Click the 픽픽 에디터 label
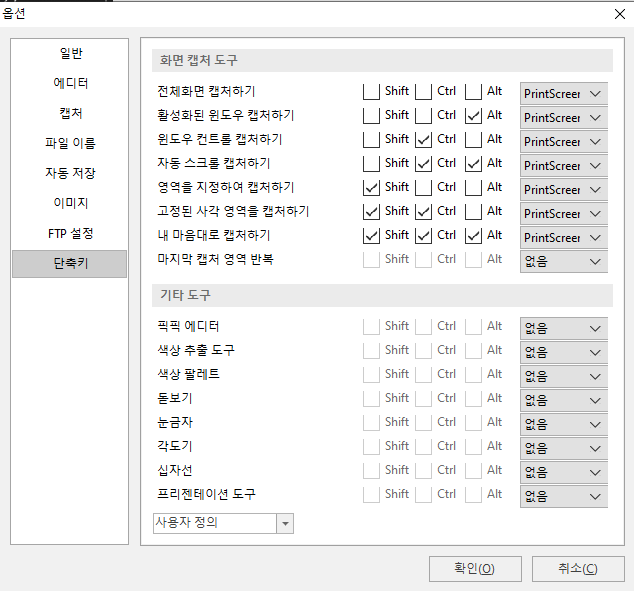The width and height of the screenshot is (634, 591). (188, 326)
